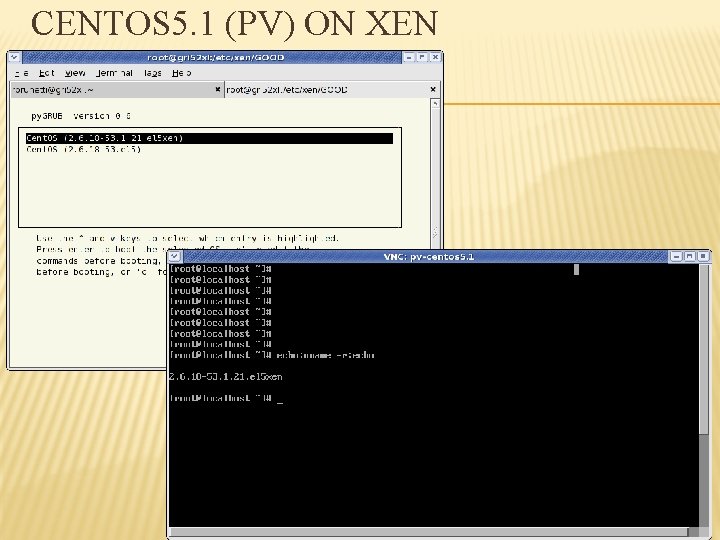Open the Tabs menu
This screenshot has height=540, width=720.
pos(152,73)
